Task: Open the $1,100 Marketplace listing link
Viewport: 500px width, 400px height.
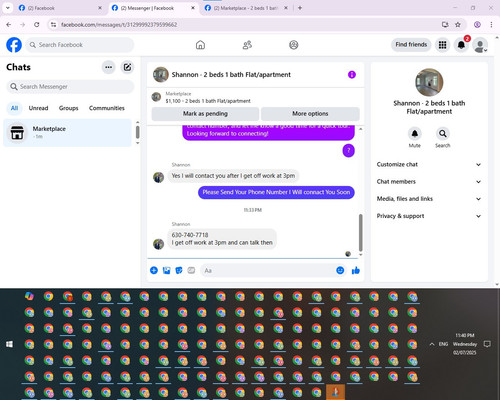Action: pyautogui.click(x=208, y=101)
